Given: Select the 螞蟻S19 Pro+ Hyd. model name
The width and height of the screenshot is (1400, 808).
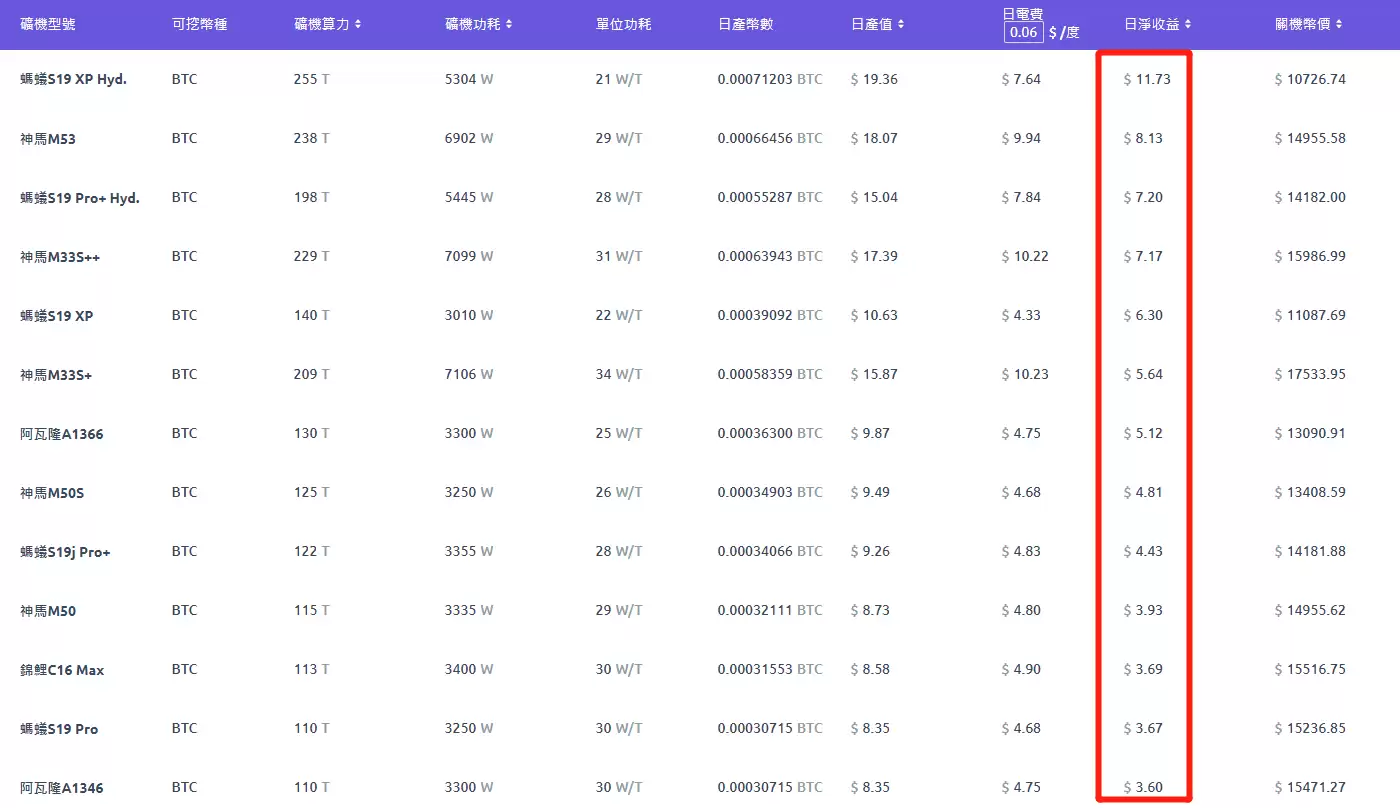Looking at the screenshot, I should point(78,197).
